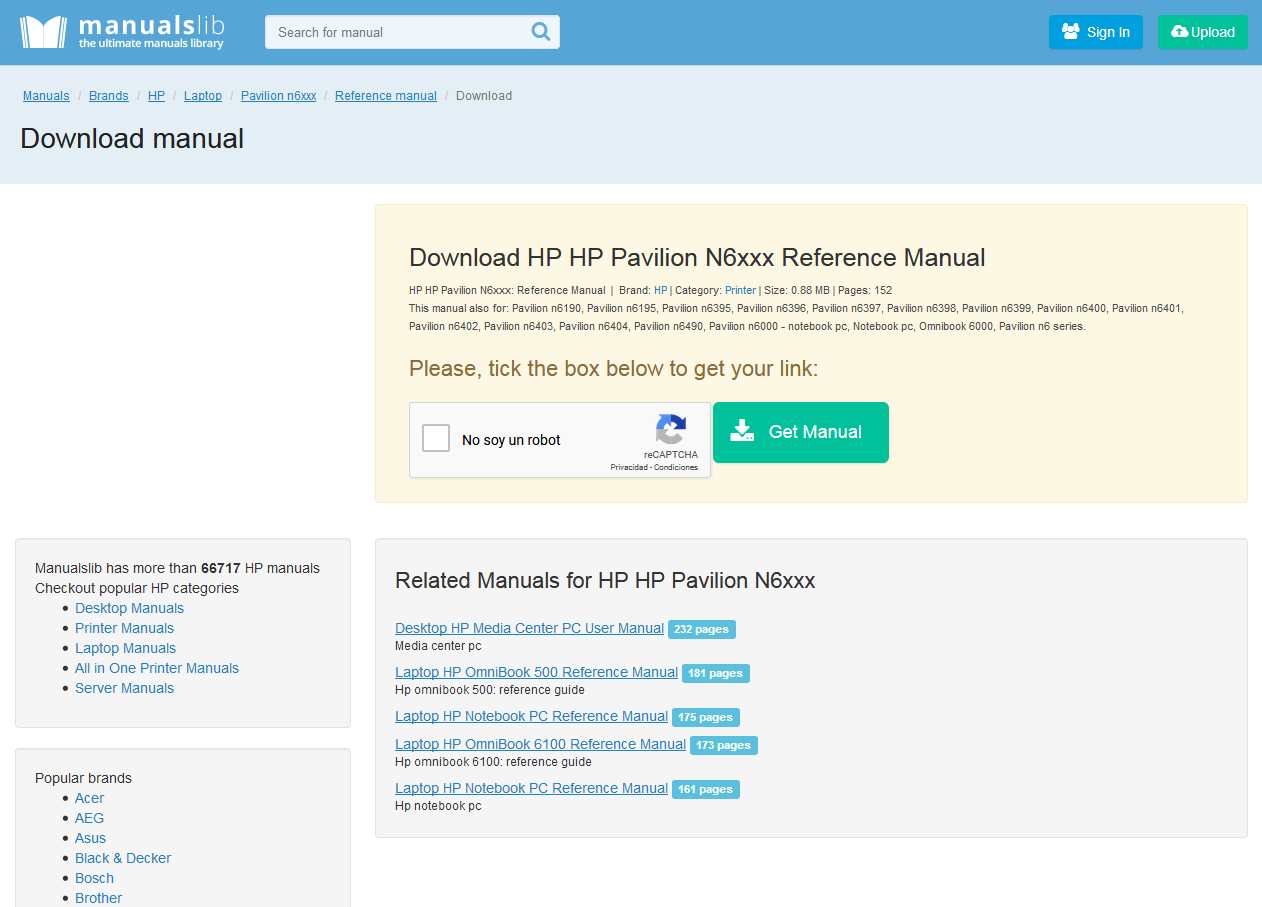Click the 'Download manual' page heading

(x=132, y=138)
